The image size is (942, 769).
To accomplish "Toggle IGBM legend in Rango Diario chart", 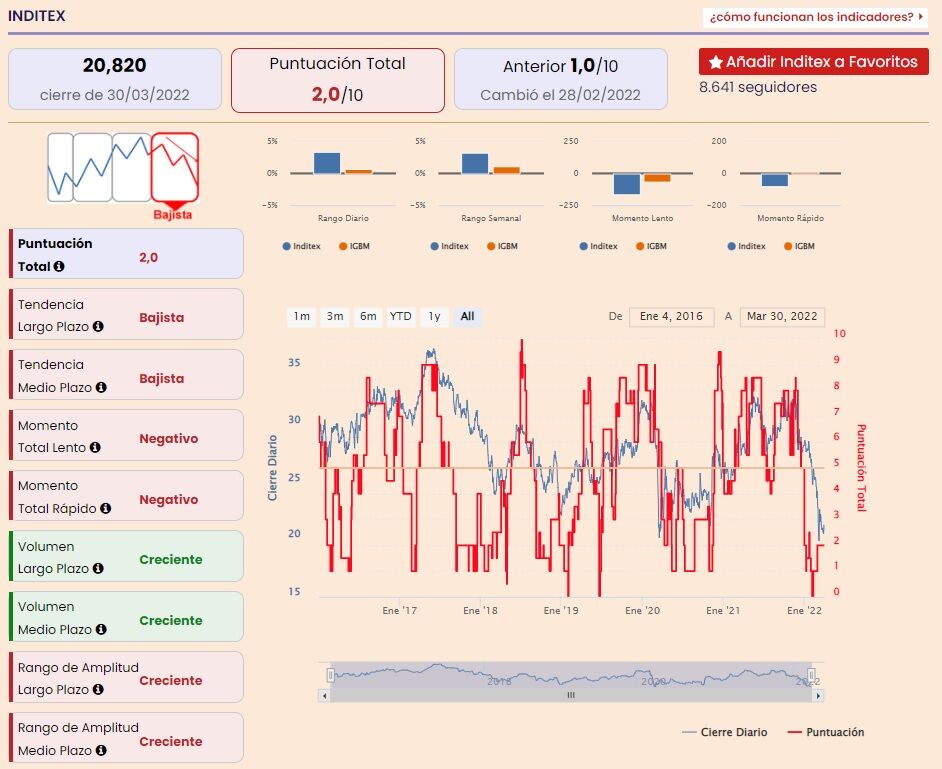I will [x=354, y=246].
